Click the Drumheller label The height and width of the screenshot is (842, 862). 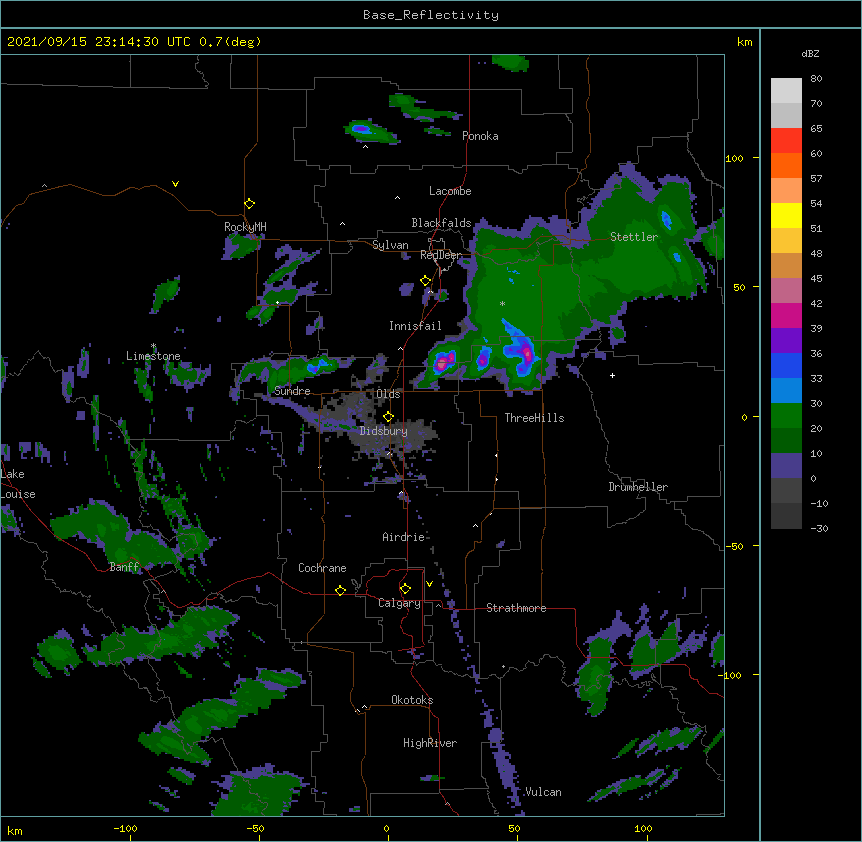(638, 487)
